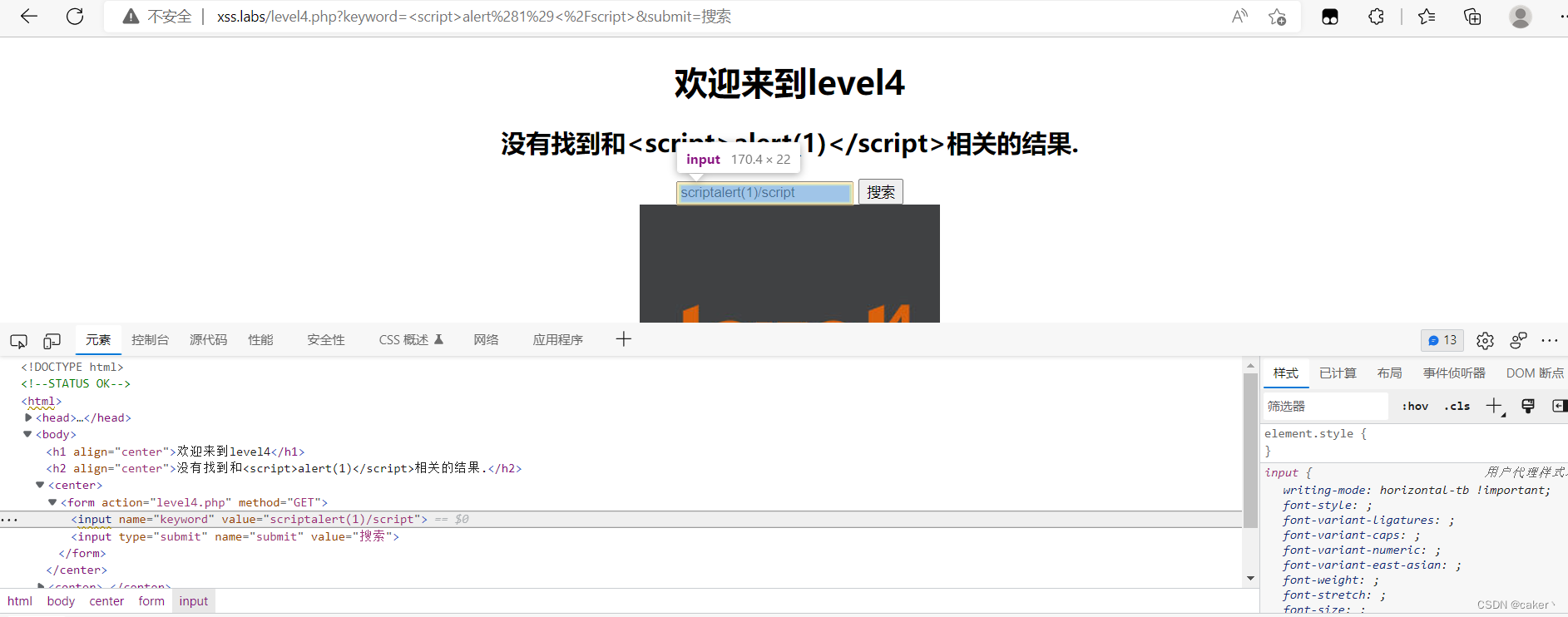
Task: Expand the head element node
Action: click(x=28, y=417)
